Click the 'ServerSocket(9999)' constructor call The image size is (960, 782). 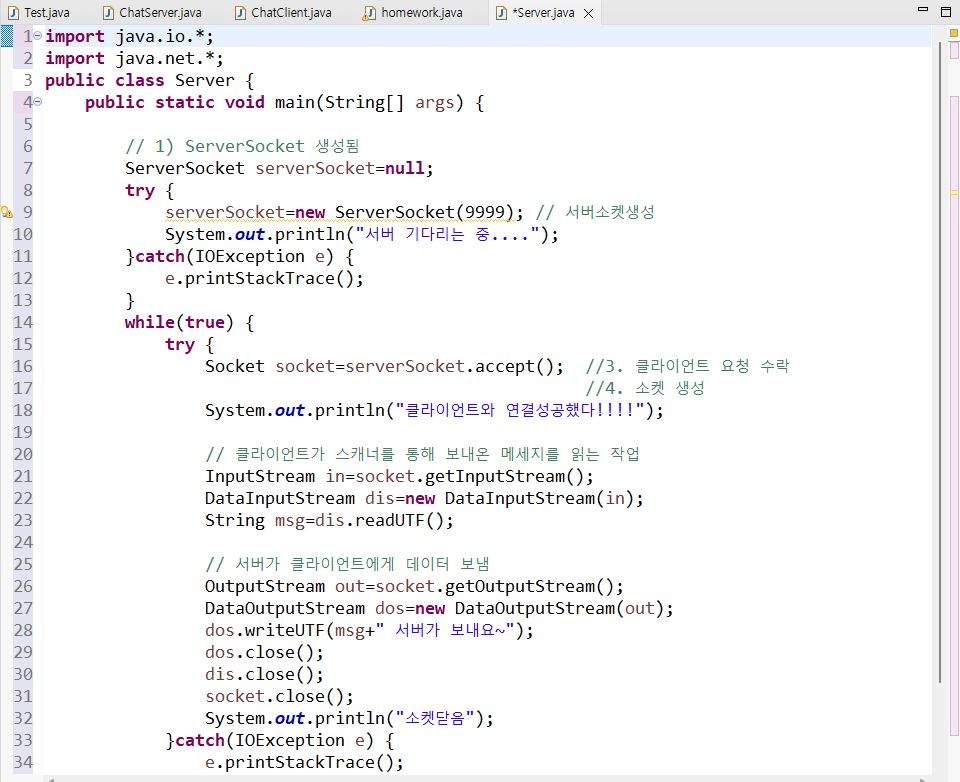click(424, 212)
